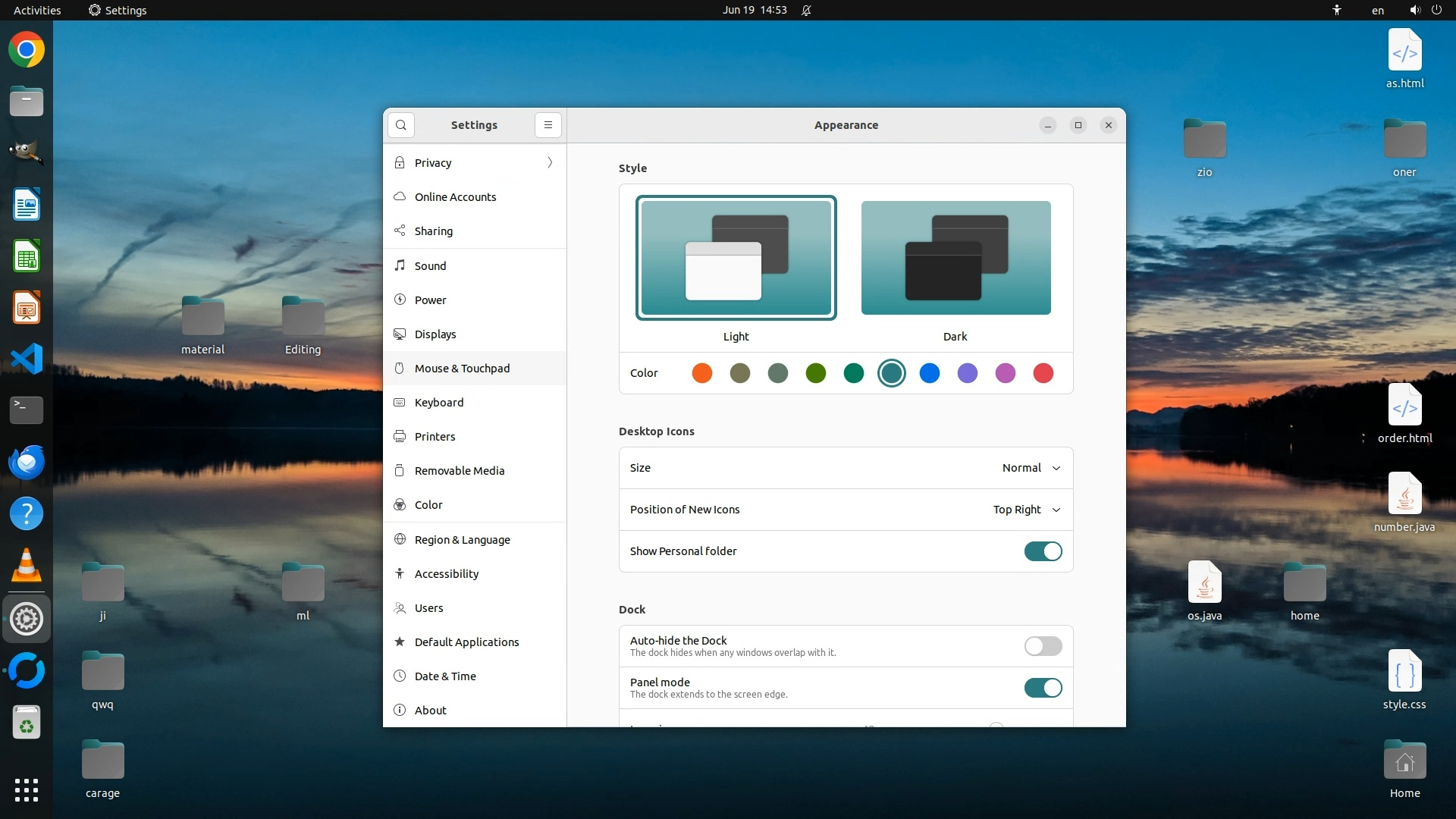
Task: Select the Dark style thumbnail
Action: click(x=955, y=258)
